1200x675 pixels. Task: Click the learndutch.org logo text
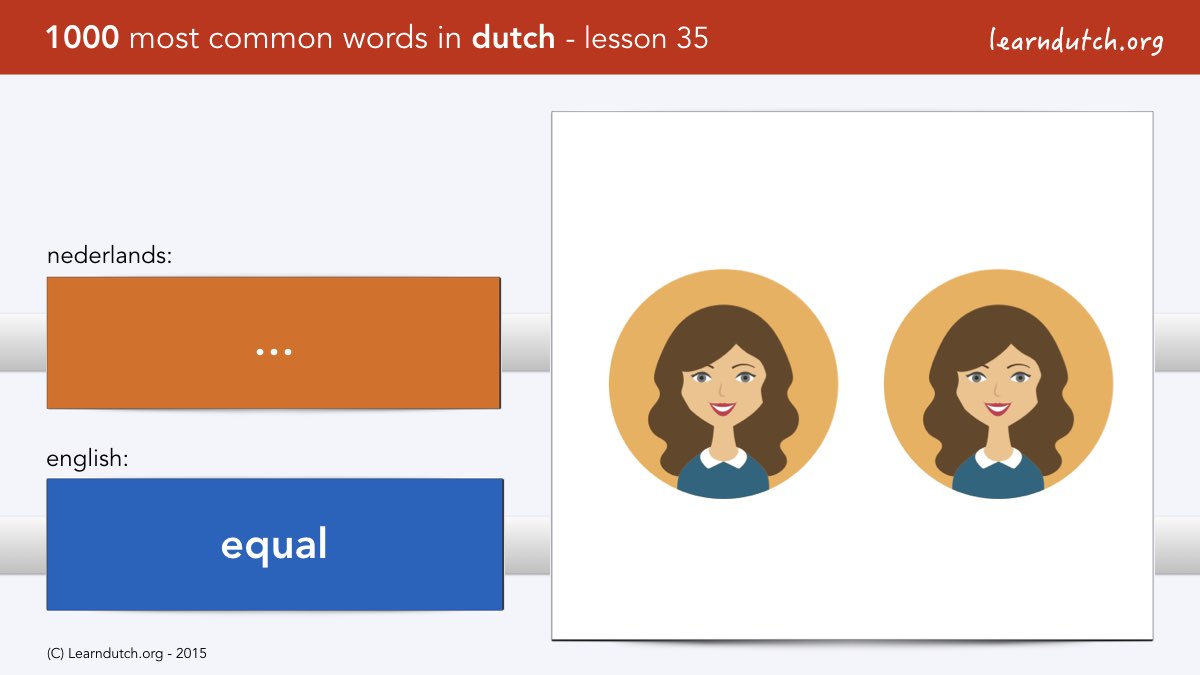pos(1076,40)
